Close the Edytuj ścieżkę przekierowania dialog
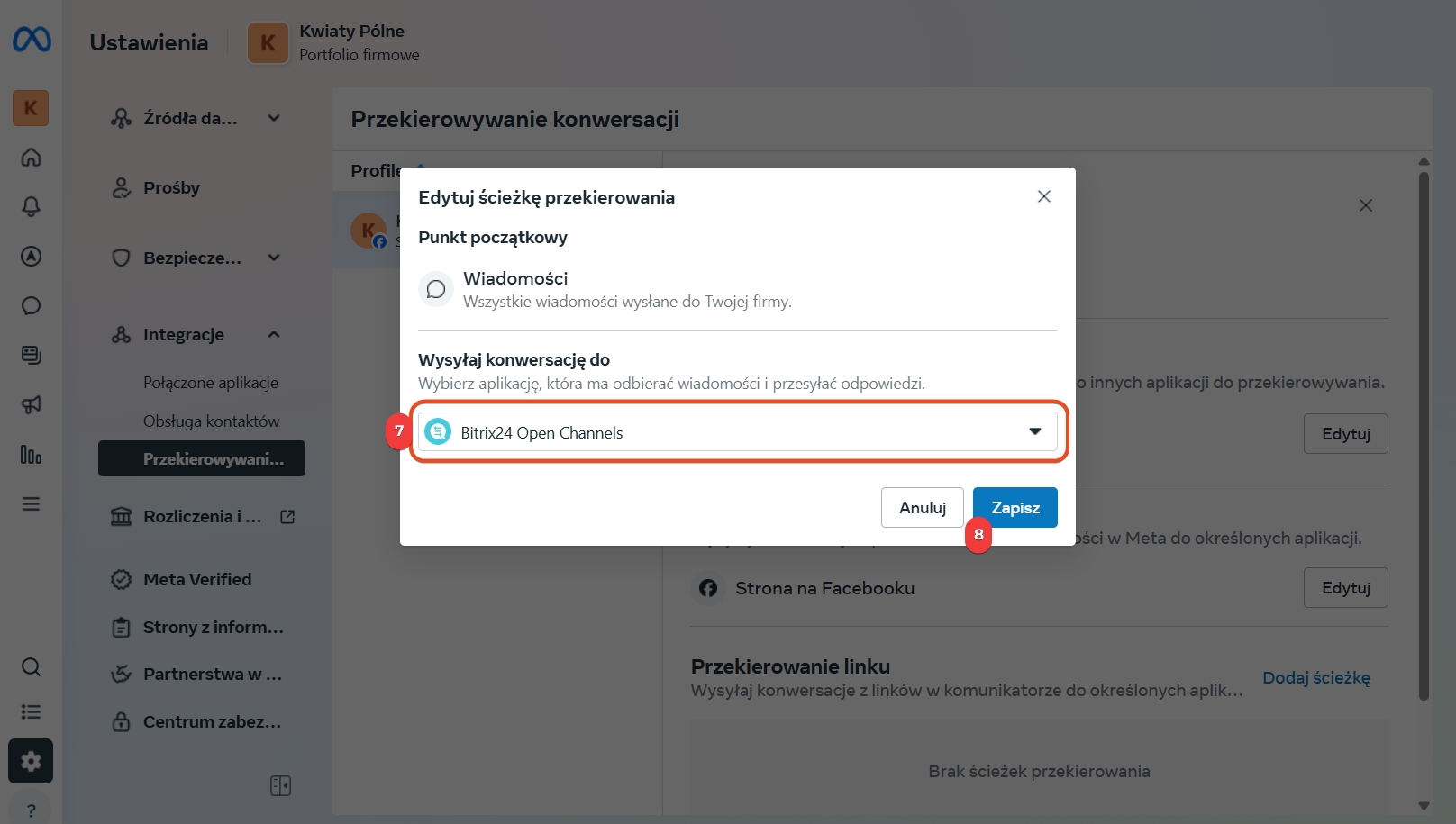 [x=1044, y=196]
